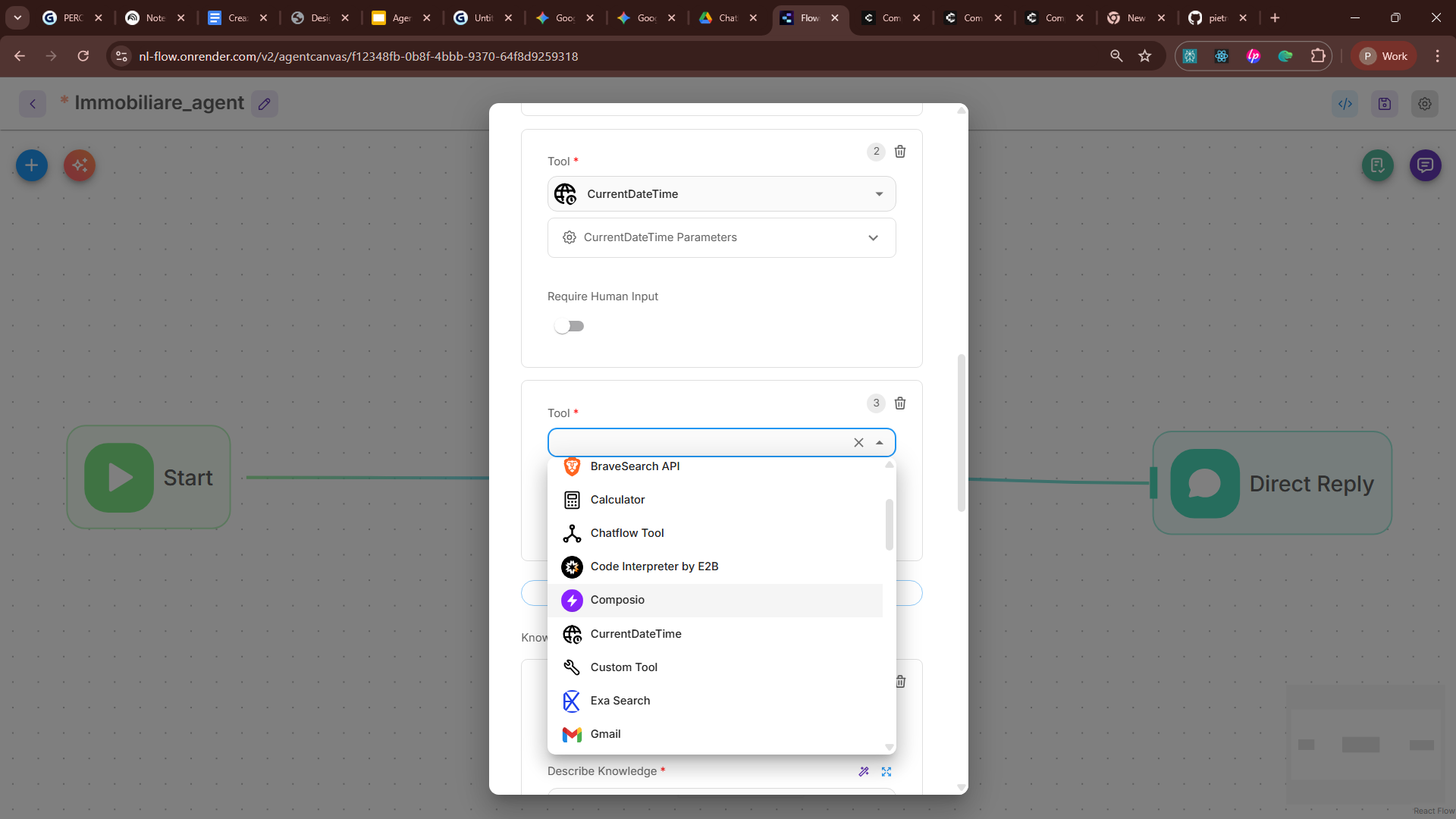Click the red sparkle generate button

coord(80,165)
